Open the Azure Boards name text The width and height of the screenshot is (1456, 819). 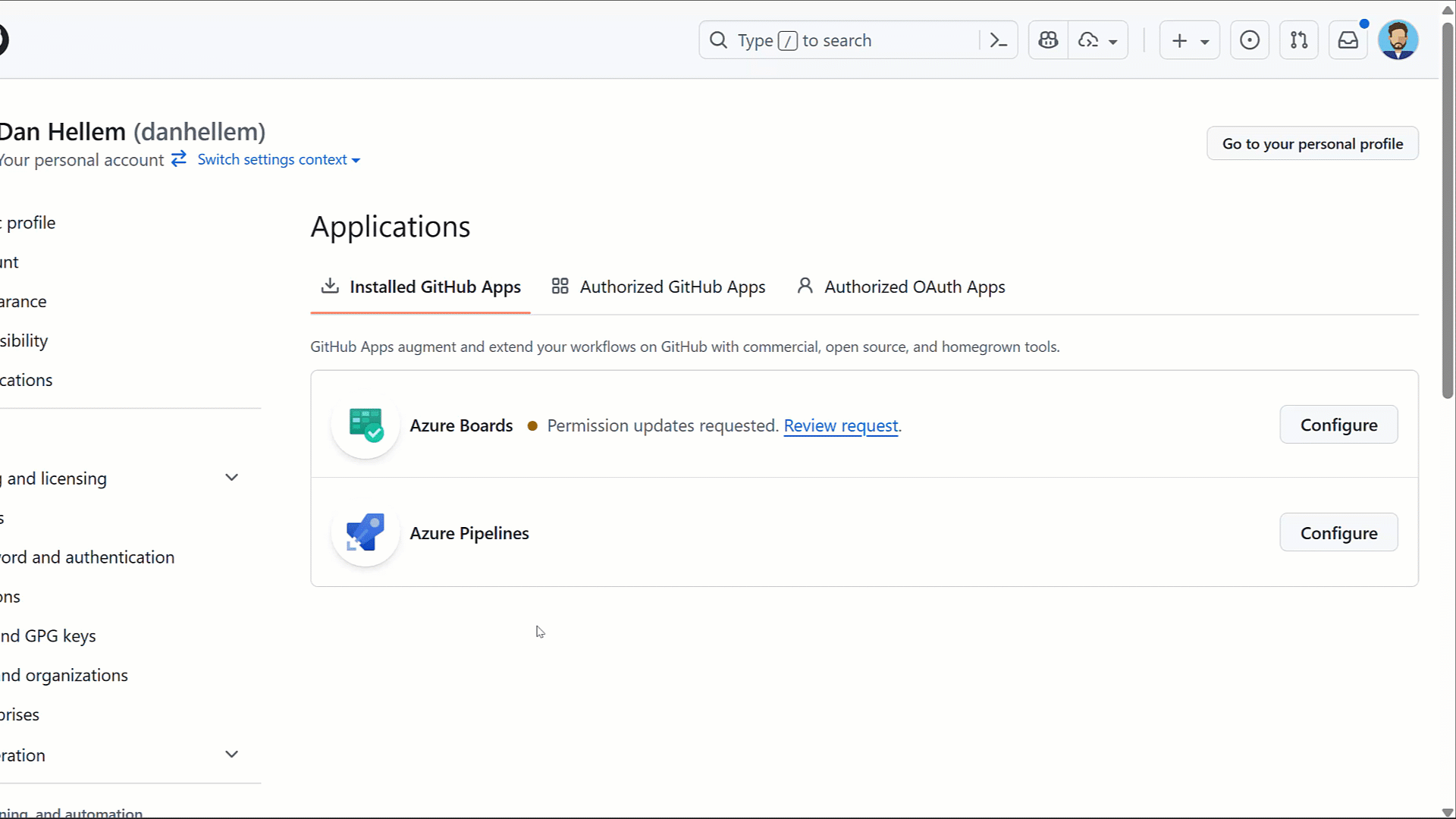(461, 425)
